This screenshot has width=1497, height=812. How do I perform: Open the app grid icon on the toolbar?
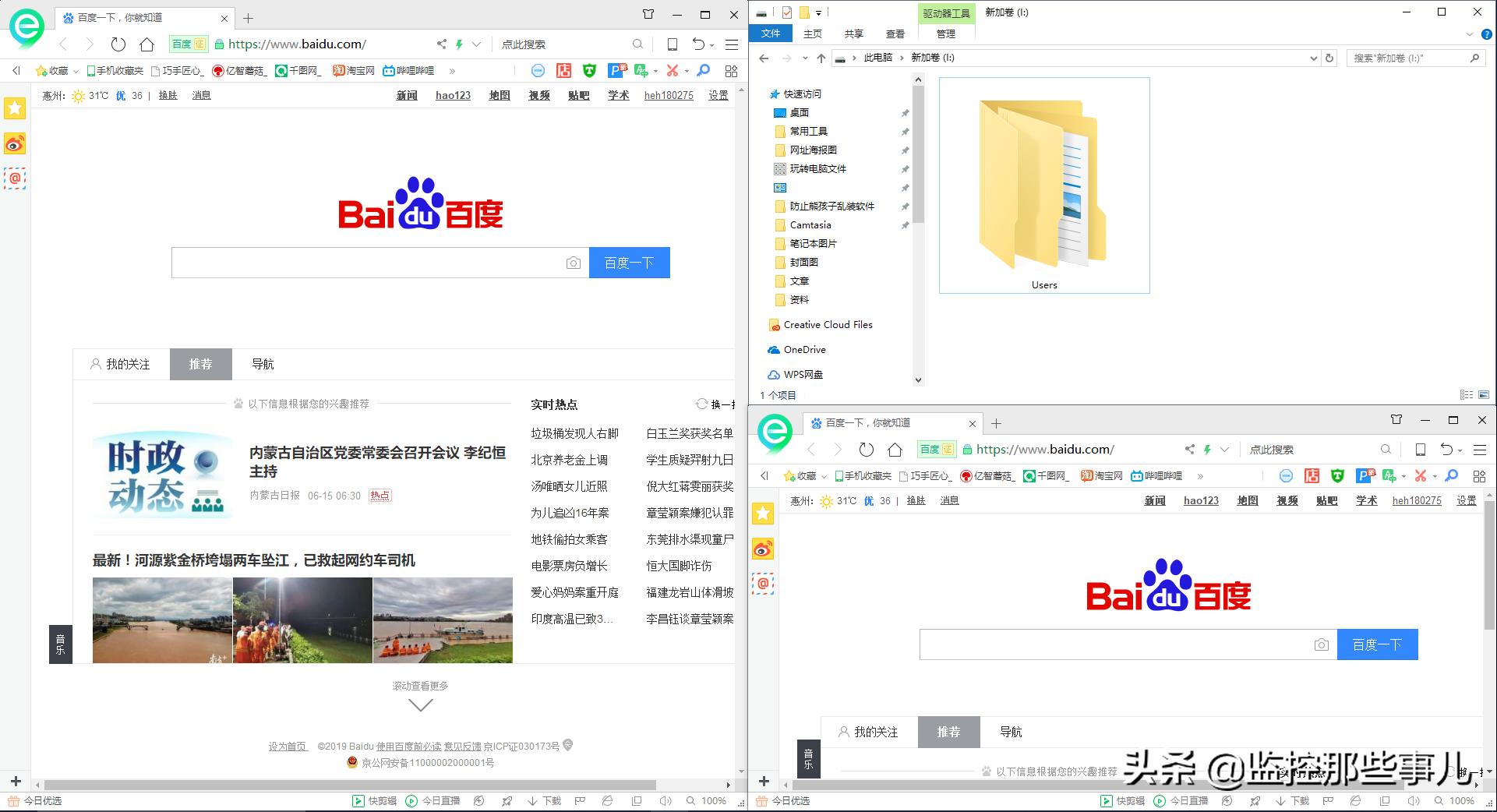coord(731,70)
